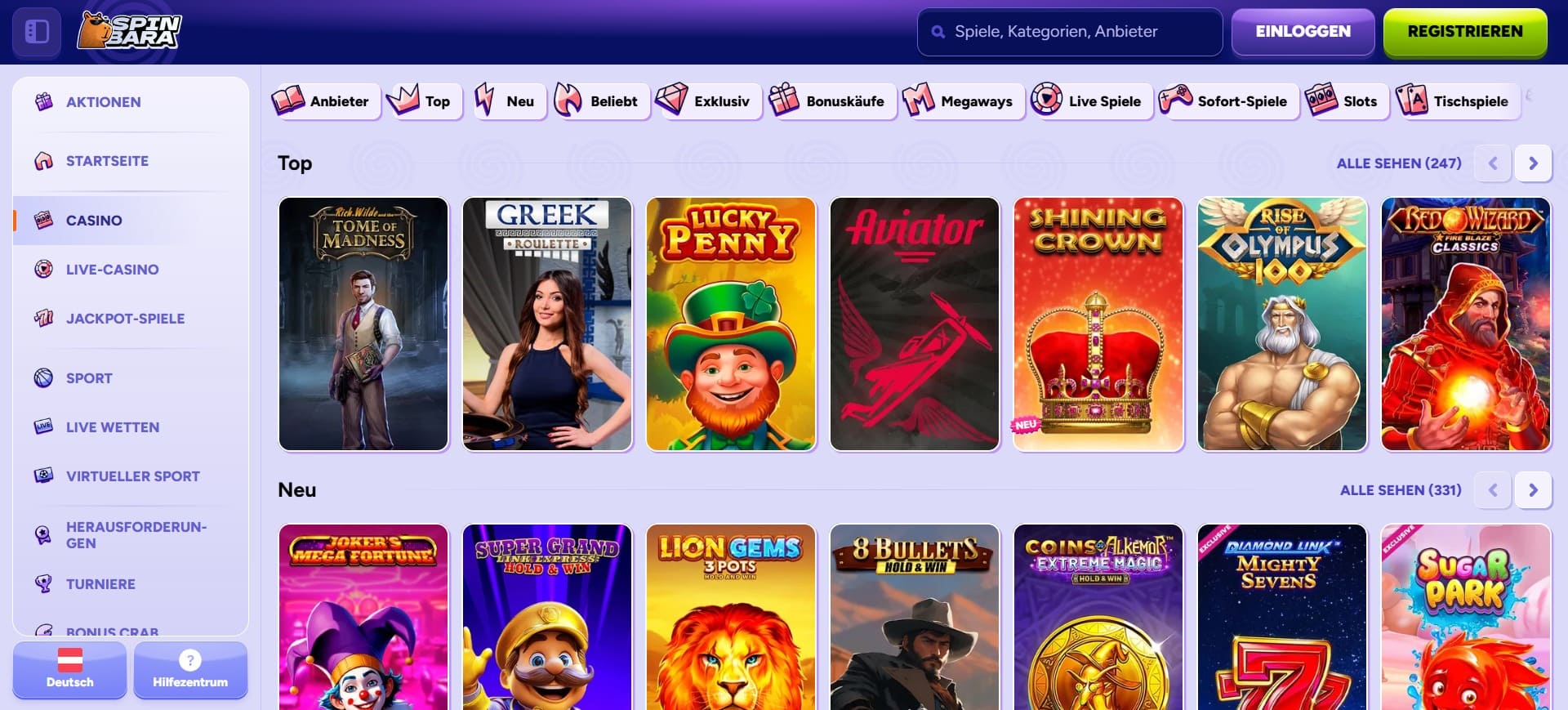Switch to Live Spiele category tab
This screenshot has height=710, width=1568.
click(x=1089, y=101)
